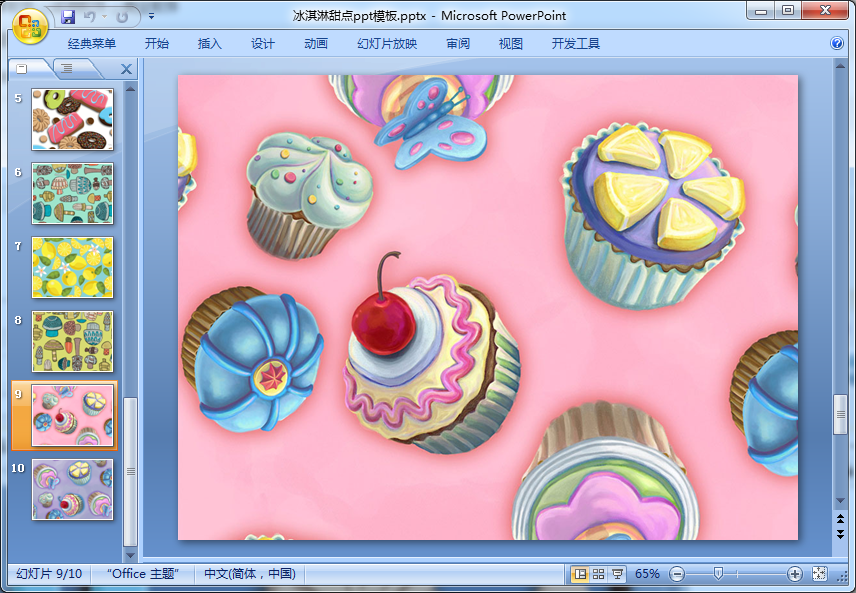Fit slide to current window icon
Image resolution: width=856 pixels, height=593 pixels.
tap(820, 574)
